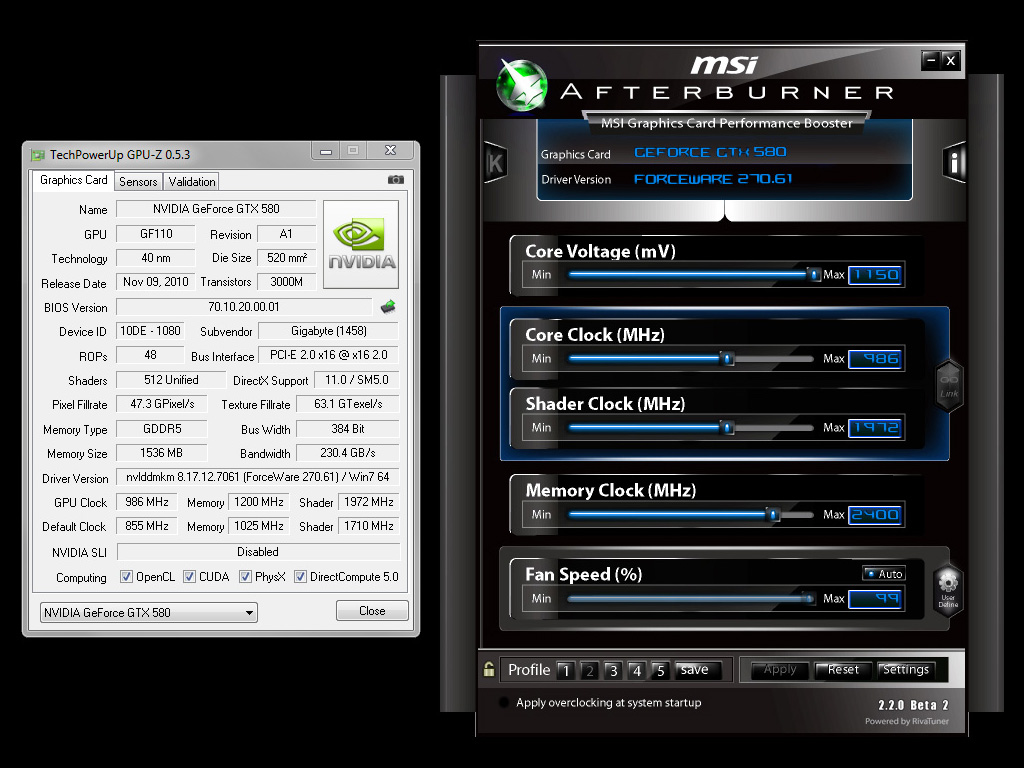Switch to the Validation tab

(x=191, y=182)
